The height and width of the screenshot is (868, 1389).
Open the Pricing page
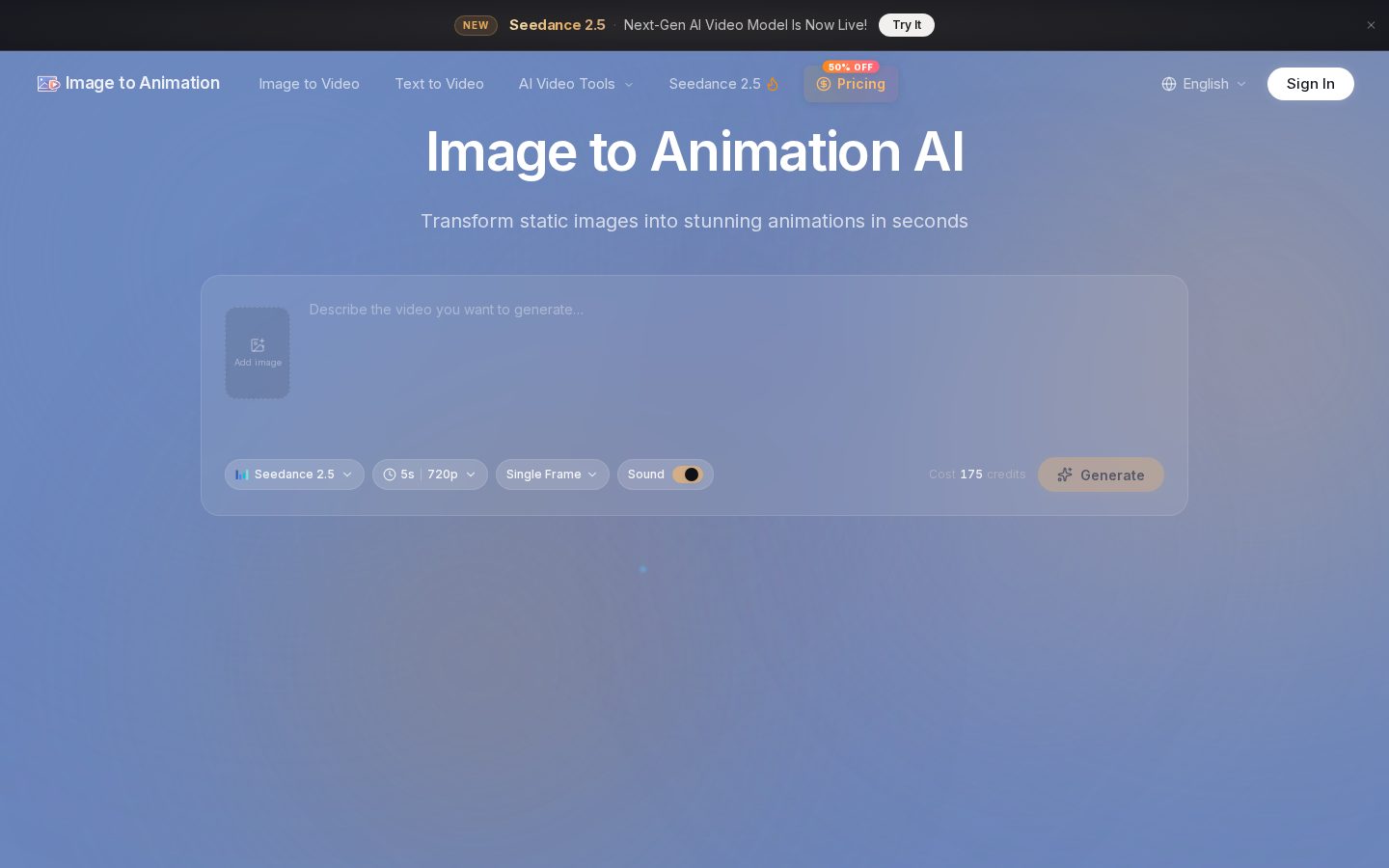tap(851, 84)
